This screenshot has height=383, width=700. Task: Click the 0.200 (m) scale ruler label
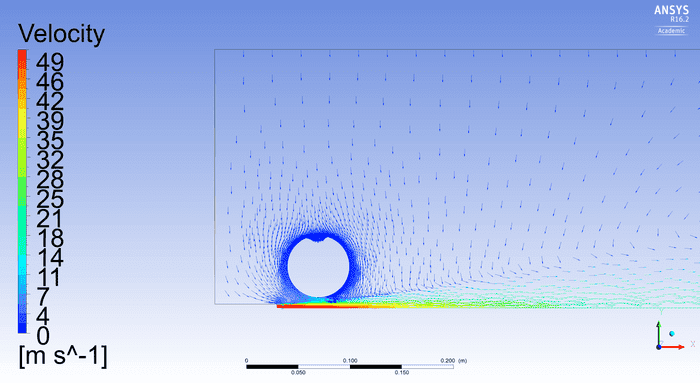click(454, 360)
